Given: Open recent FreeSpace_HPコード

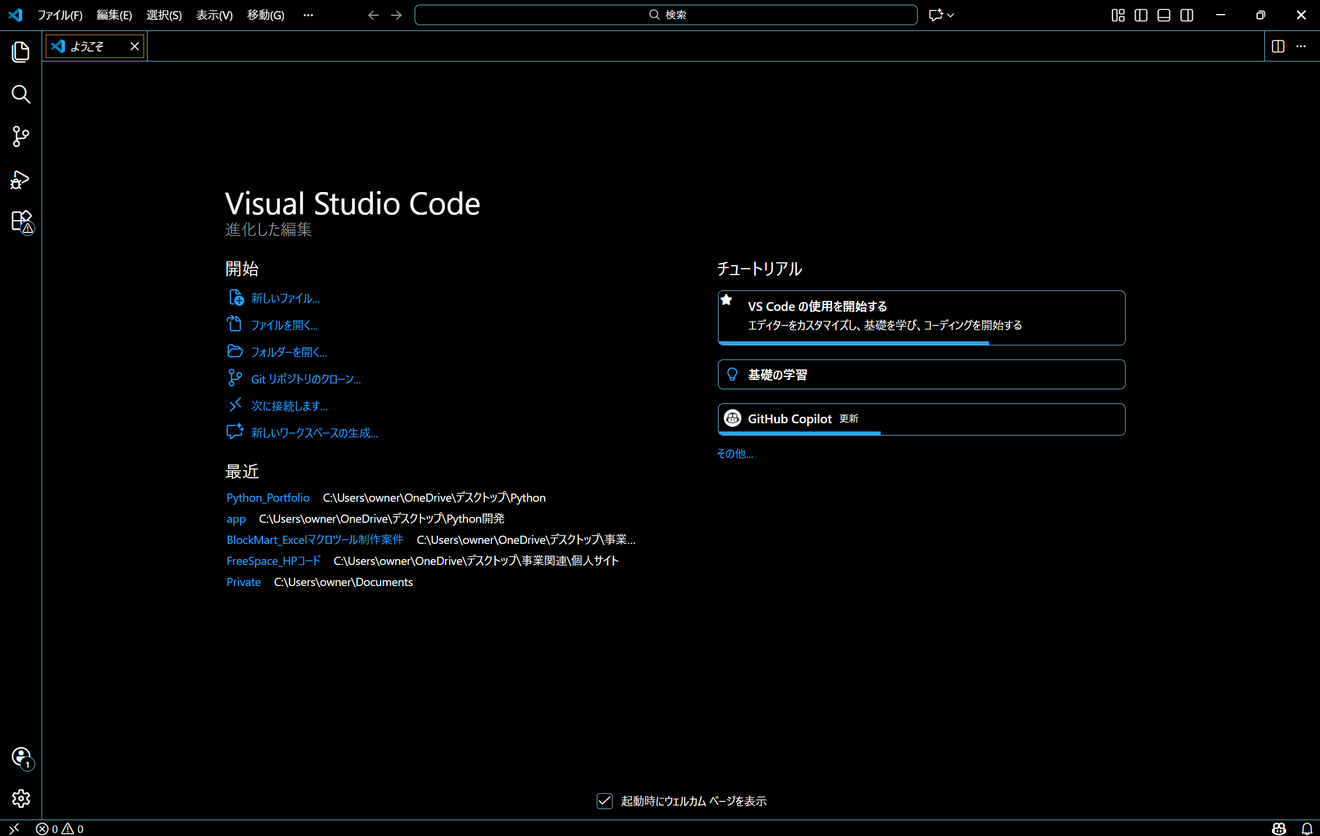Looking at the screenshot, I should coord(274,561).
